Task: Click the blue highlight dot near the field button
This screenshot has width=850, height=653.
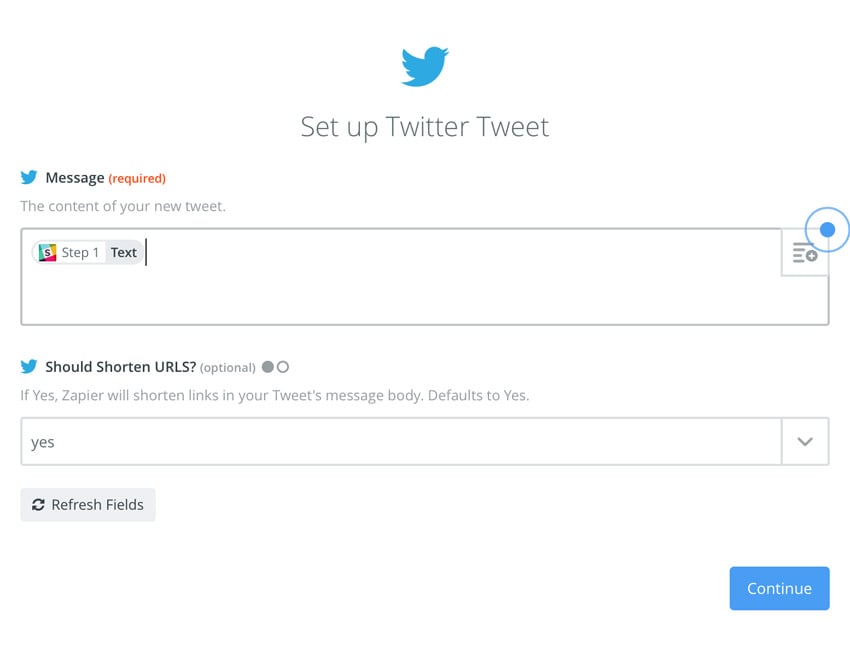Action: pyautogui.click(x=829, y=229)
